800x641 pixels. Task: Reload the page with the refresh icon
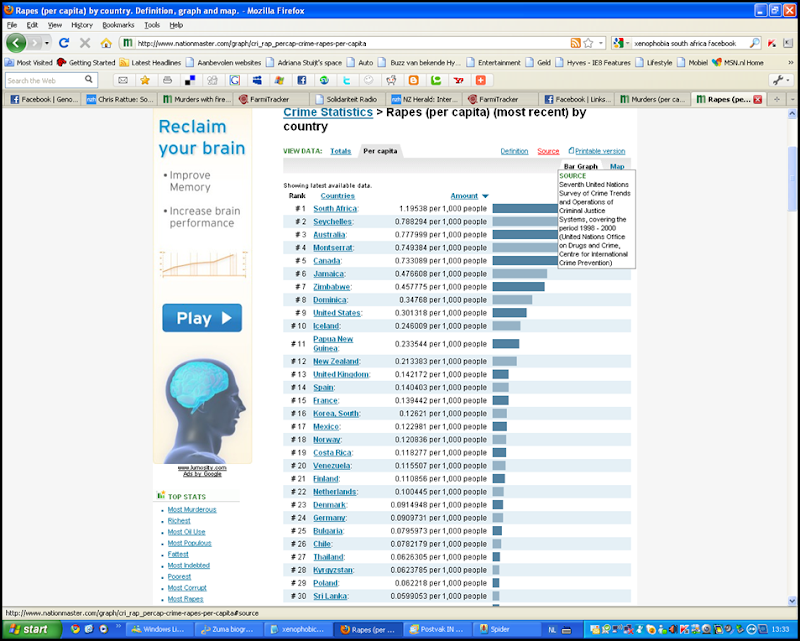pos(64,43)
